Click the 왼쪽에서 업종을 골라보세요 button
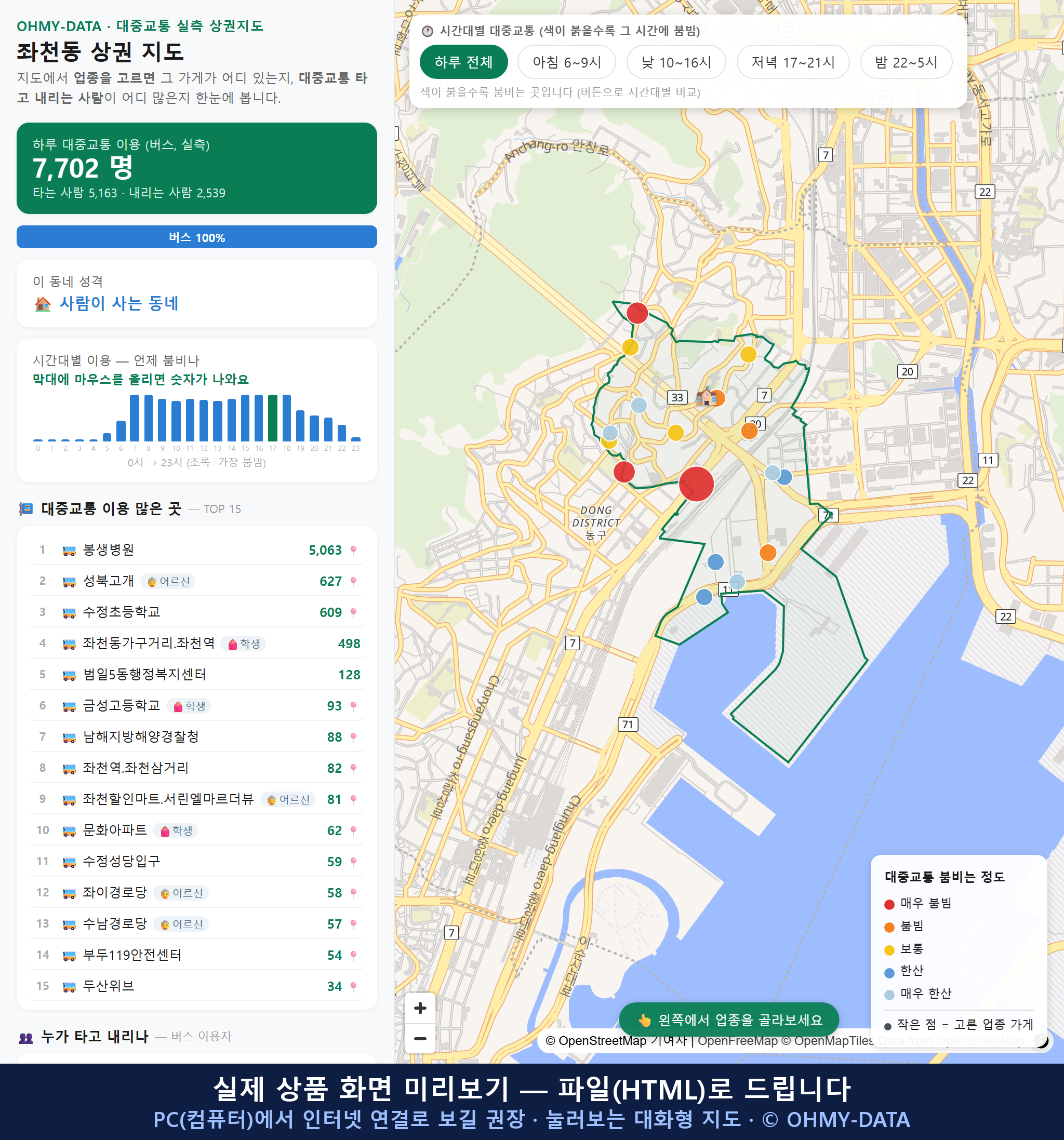 (729, 1020)
